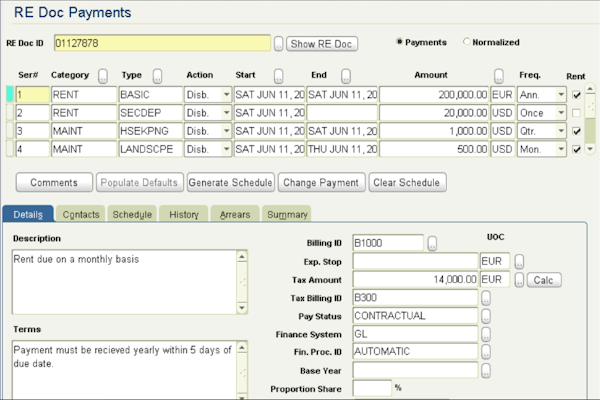Open the Start date lookup button
The width and height of the screenshot is (600, 400).
click(279, 76)
